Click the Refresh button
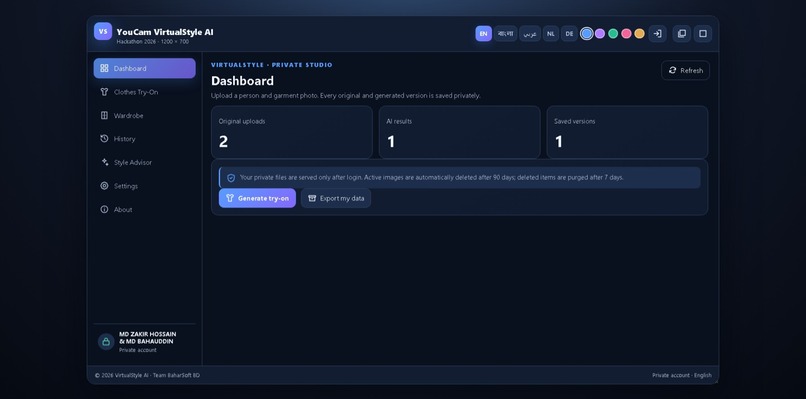806x399 pixels. point(685,70)
